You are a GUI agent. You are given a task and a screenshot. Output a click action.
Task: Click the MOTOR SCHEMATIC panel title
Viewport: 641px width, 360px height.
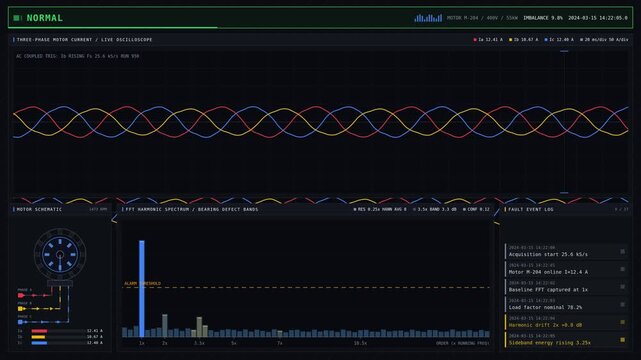click(39, 209)
